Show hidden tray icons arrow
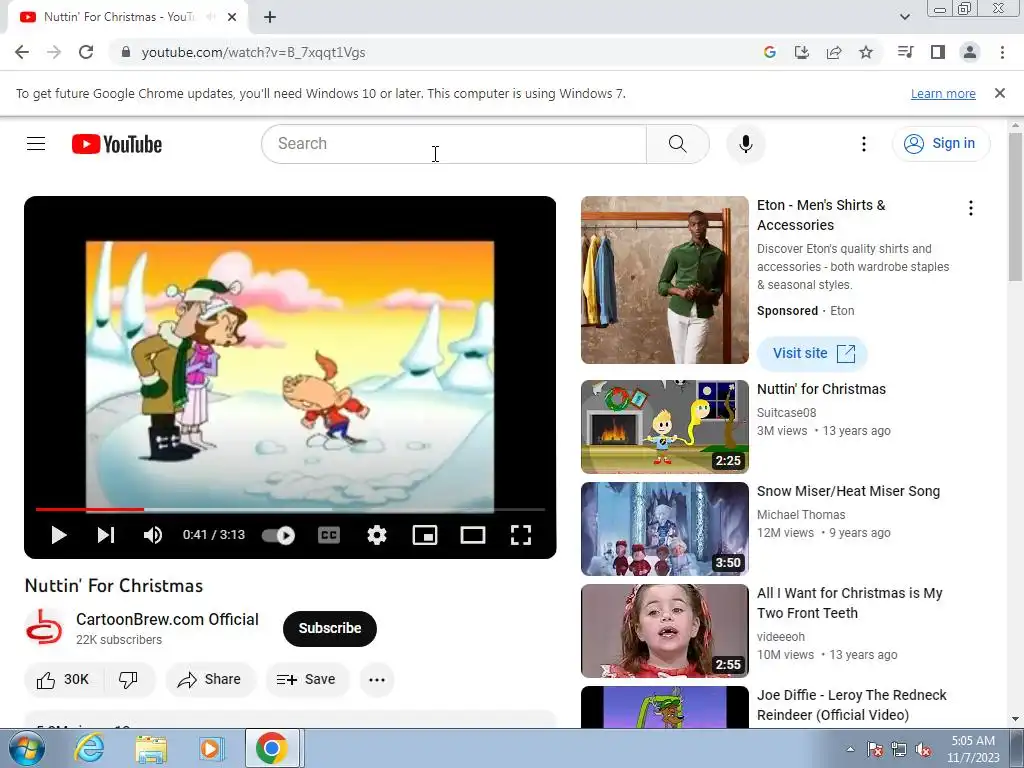 point(850,749)
